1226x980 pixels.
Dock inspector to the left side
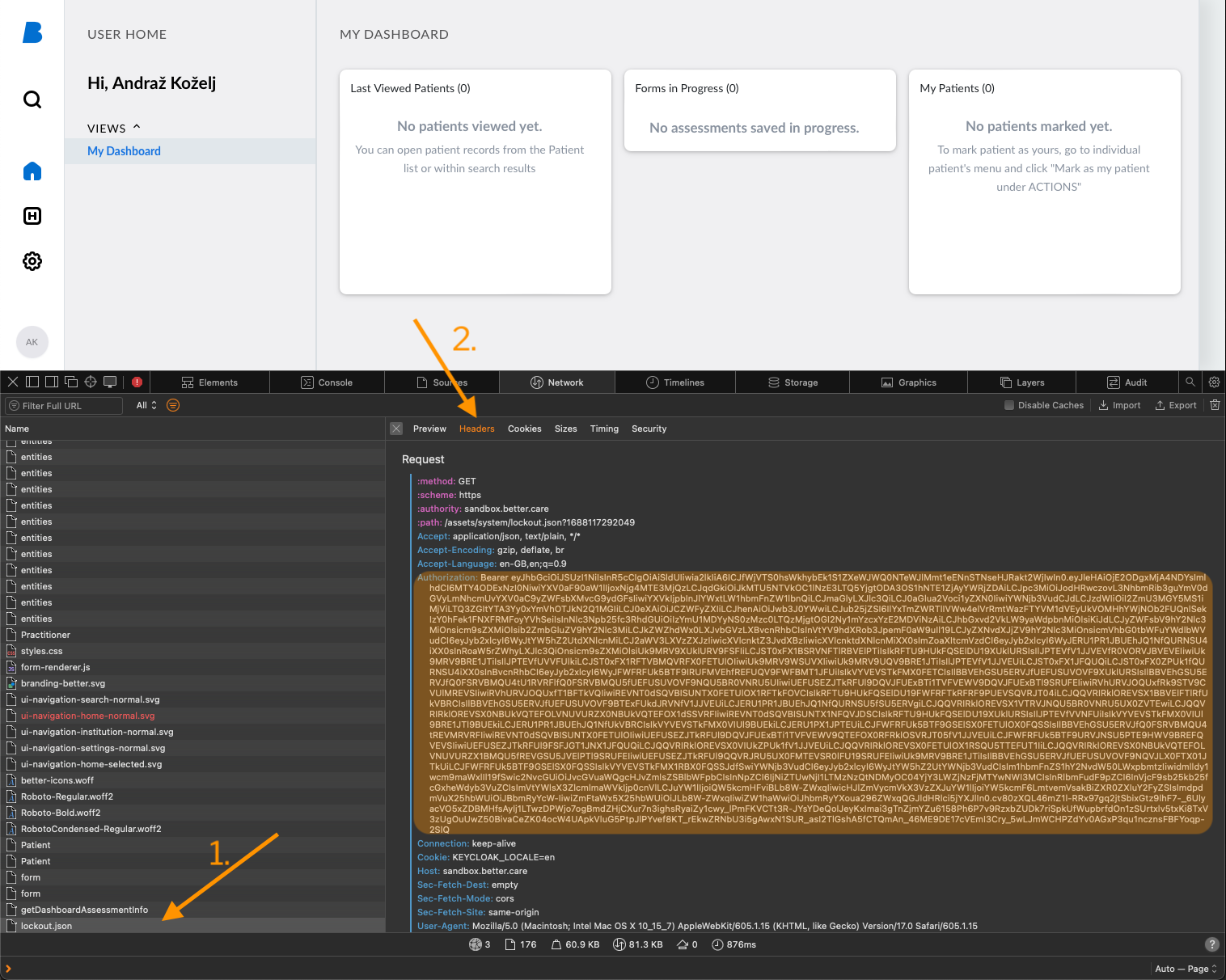pos(32,382)
